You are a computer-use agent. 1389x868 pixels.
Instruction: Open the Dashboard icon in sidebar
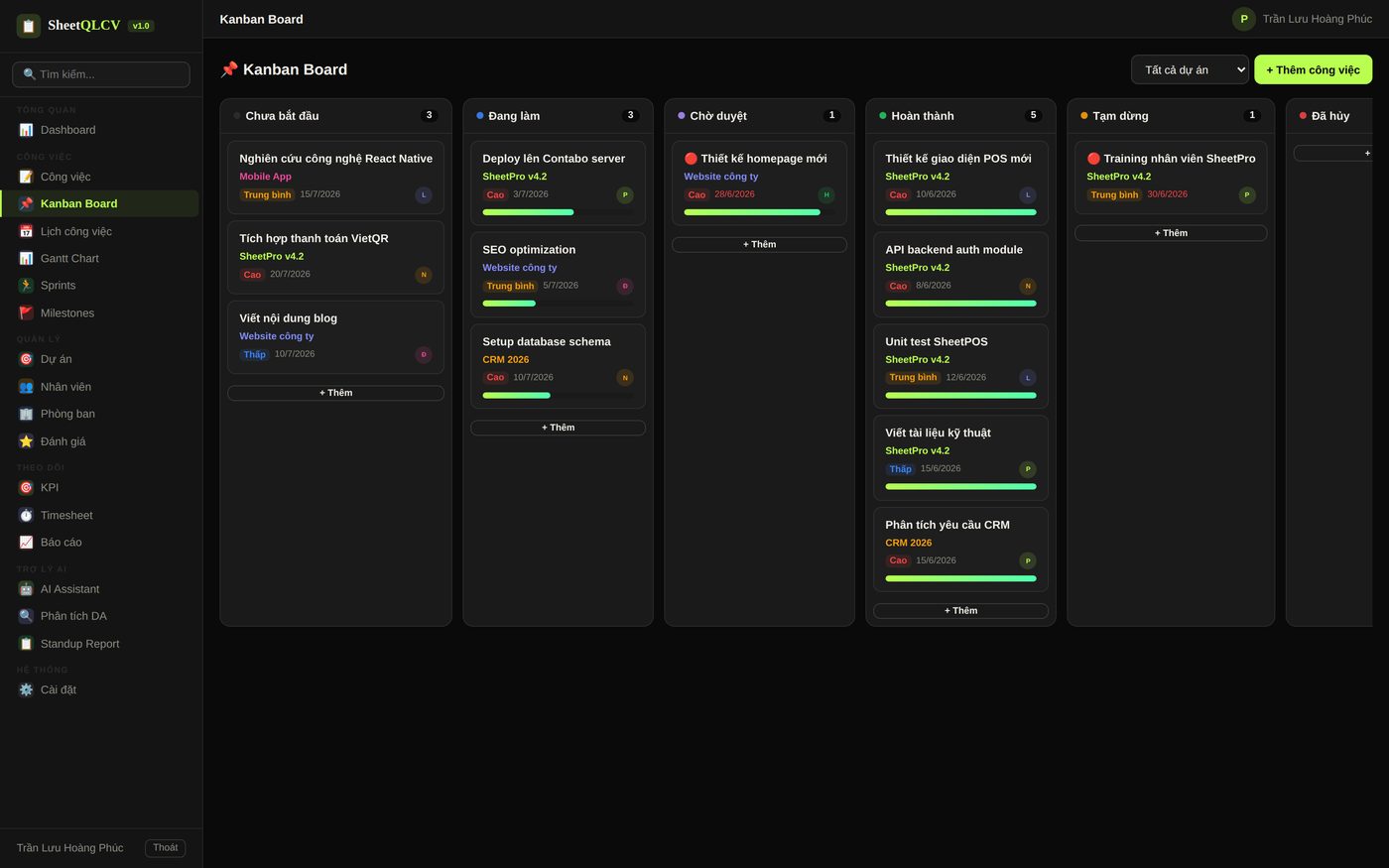[x=26, y=130]
